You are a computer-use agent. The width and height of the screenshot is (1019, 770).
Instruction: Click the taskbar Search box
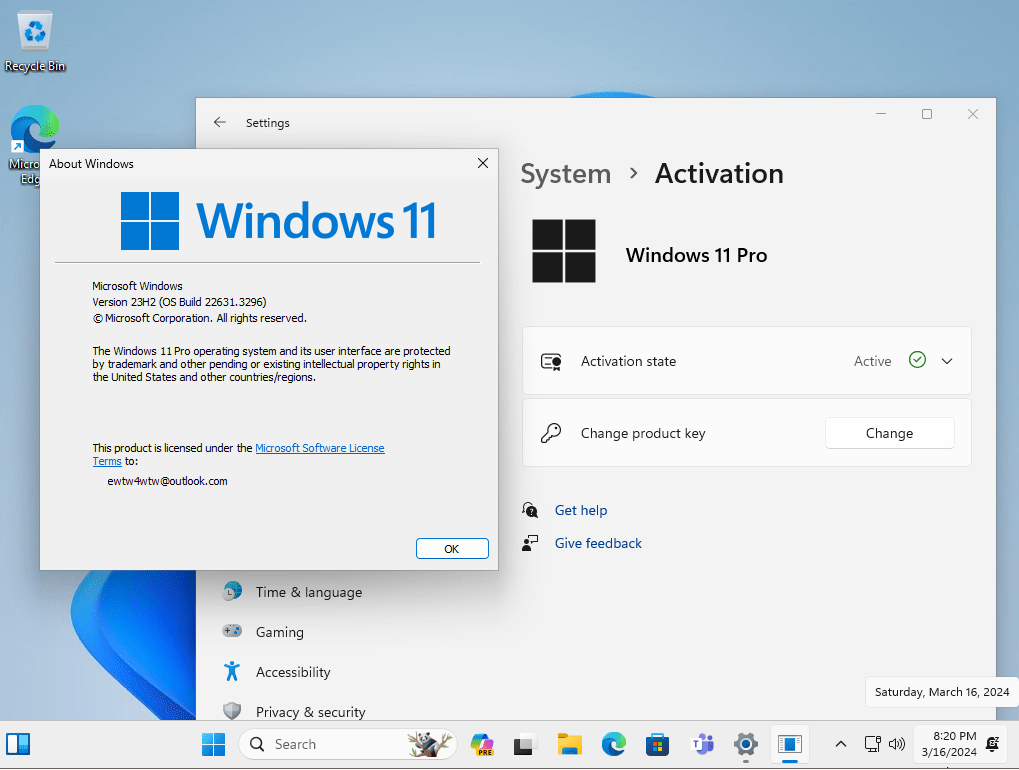(348, 744)
